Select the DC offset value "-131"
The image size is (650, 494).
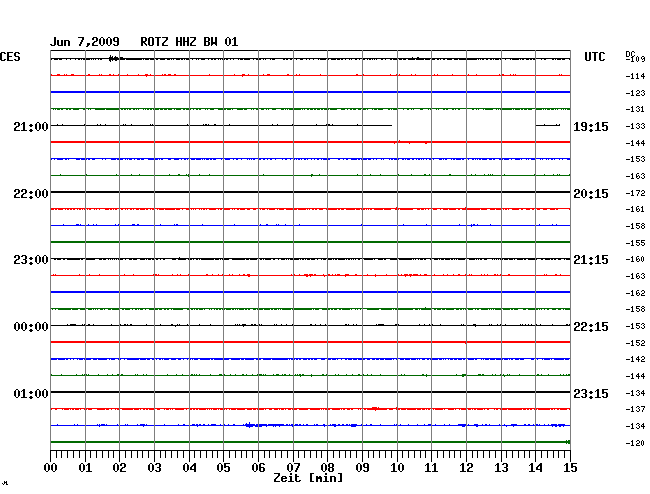pos(635,109)
